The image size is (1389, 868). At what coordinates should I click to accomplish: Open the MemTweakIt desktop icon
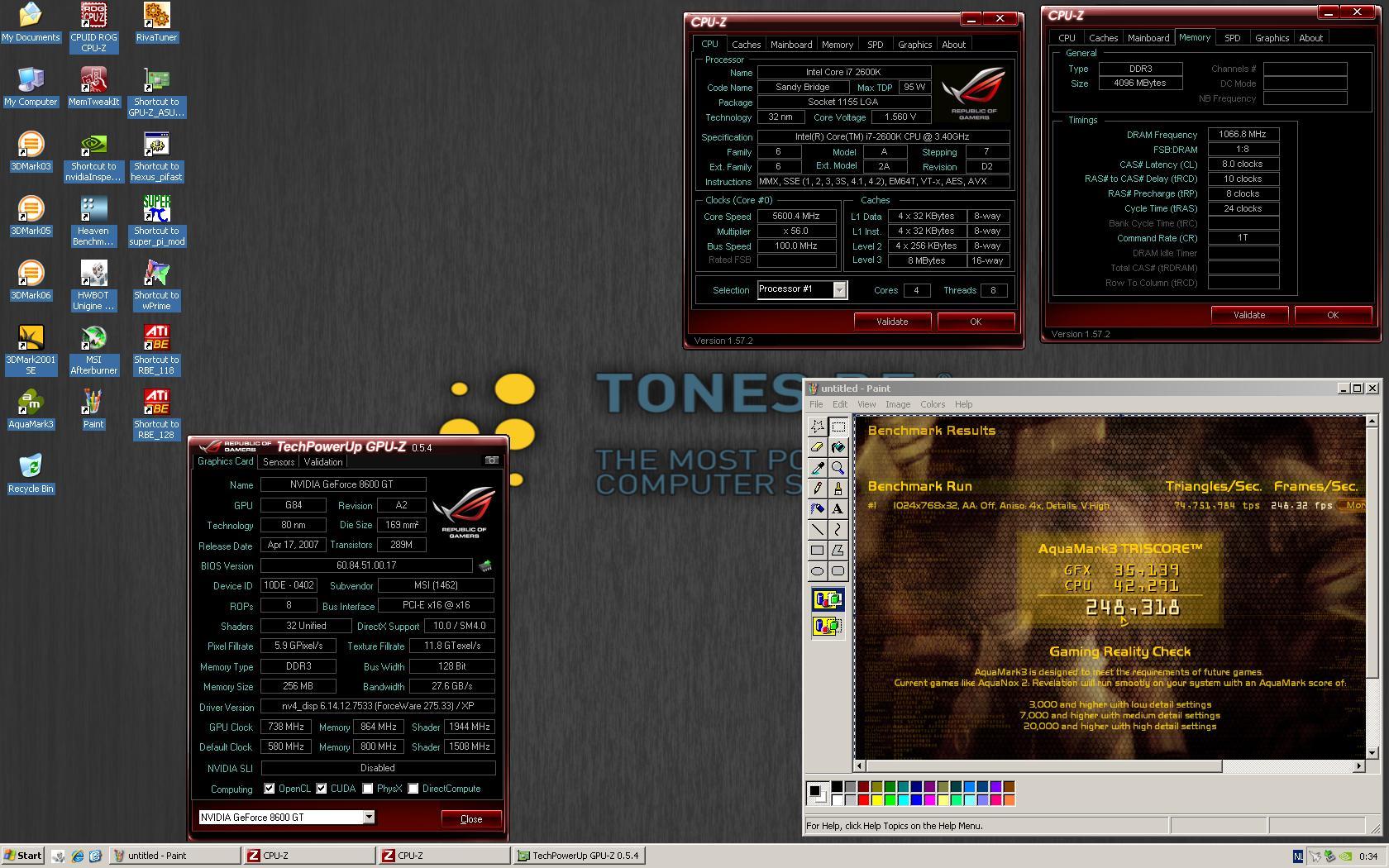pyautogui.click(x=93, y=87)
